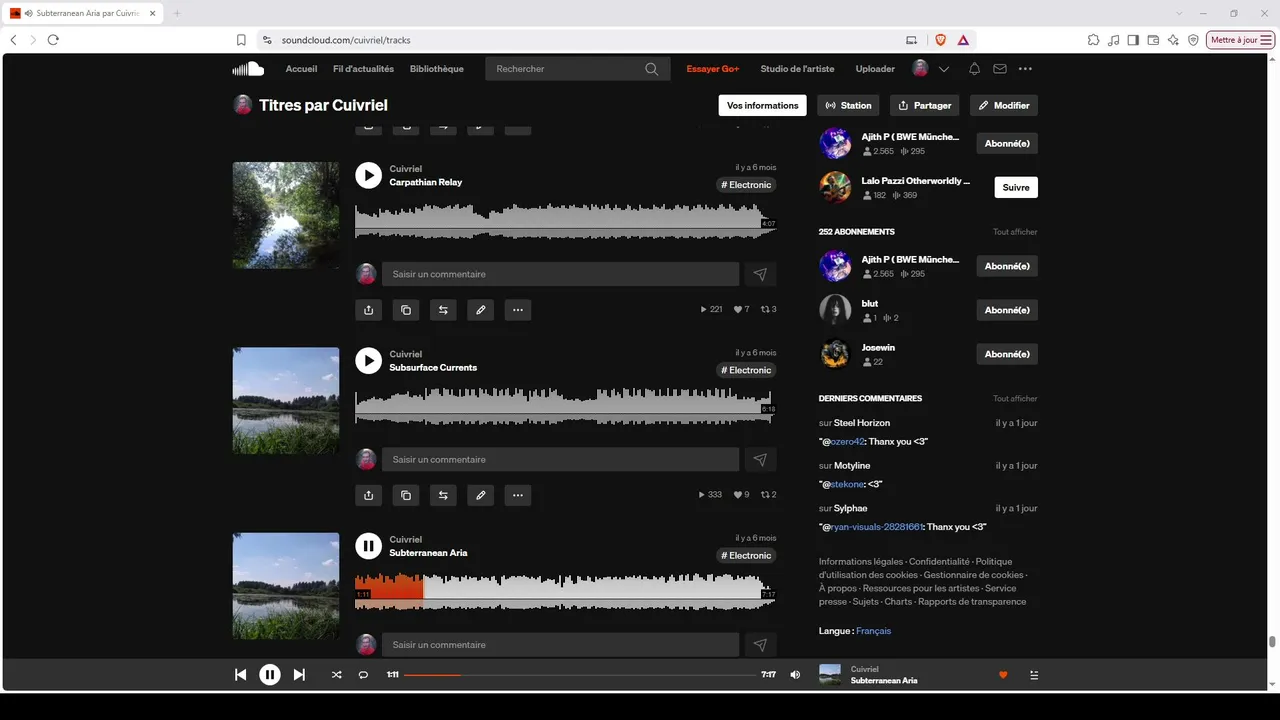1280x720 pixels.
Task: Seek within the Subterranean Aria waveform
Action: (565, 591)
